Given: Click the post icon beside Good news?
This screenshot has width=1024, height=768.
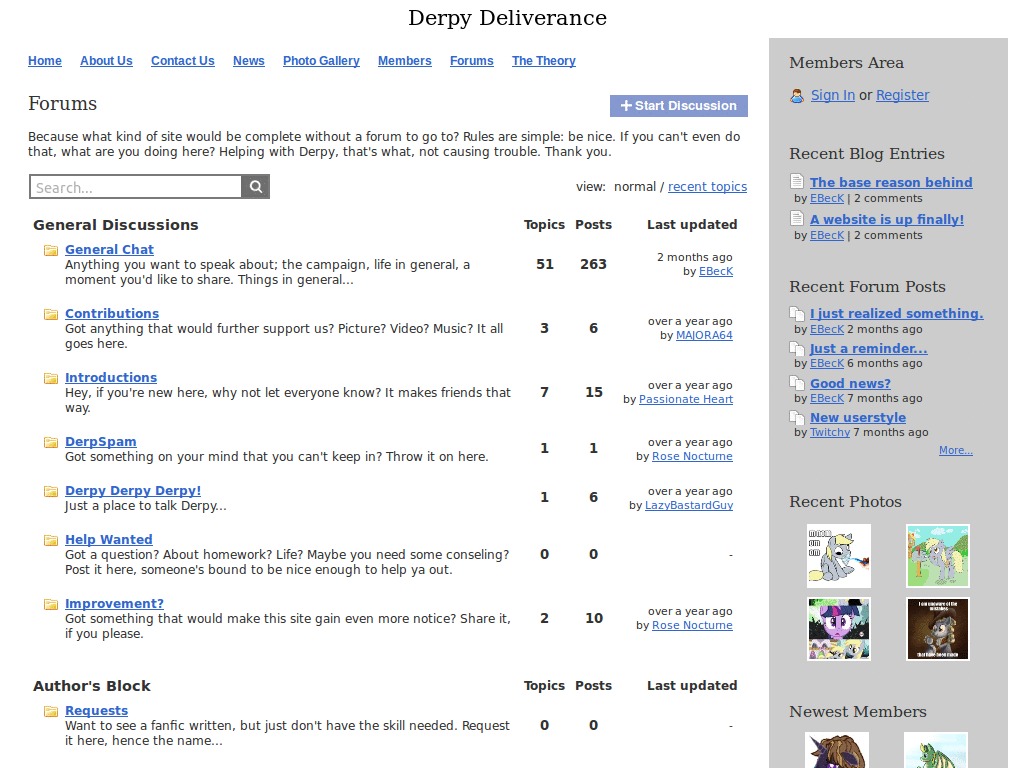Looking at the screenshot, I should click(x=797, y=383).
